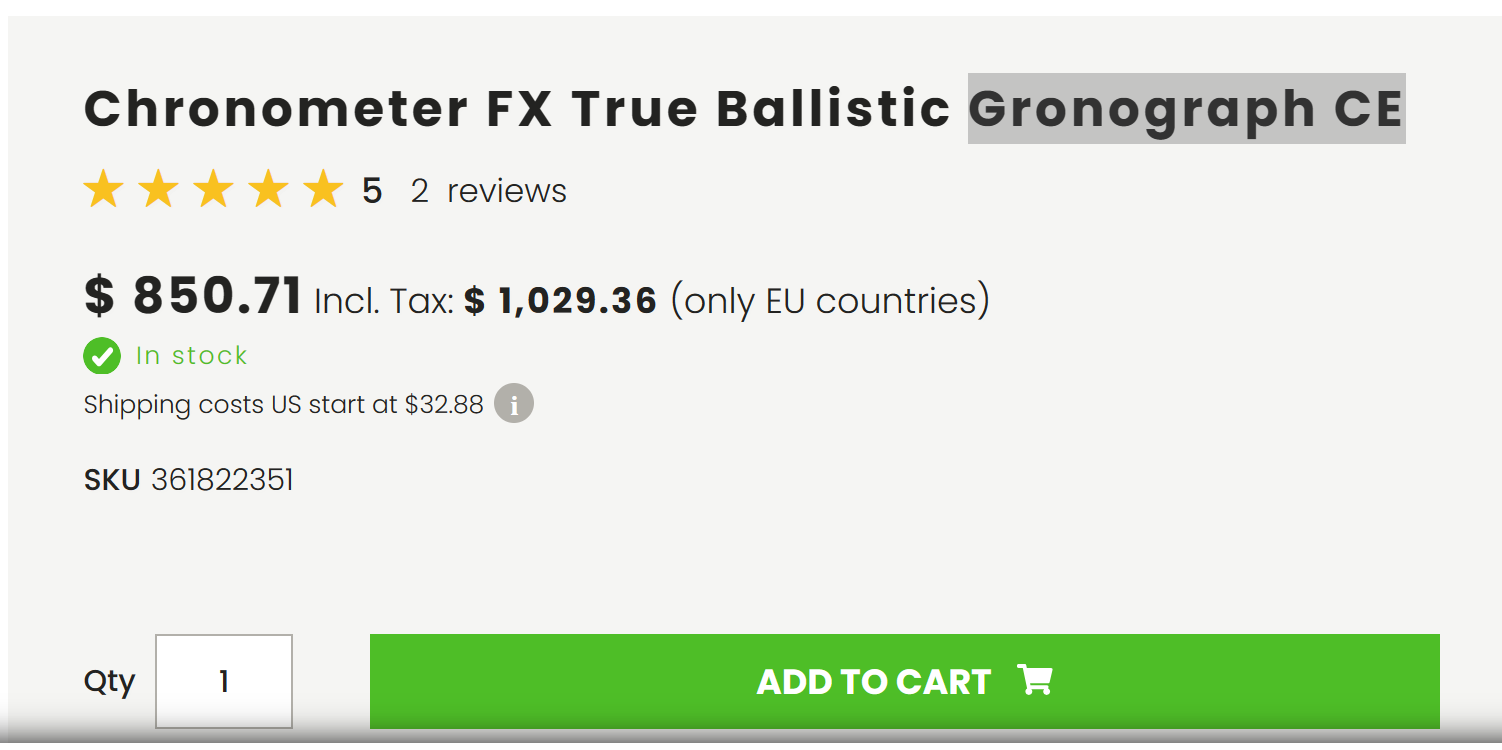Screen dimensions: 1502x750
Task: Click the Qty quantity input field
Action: pos(224,681)
